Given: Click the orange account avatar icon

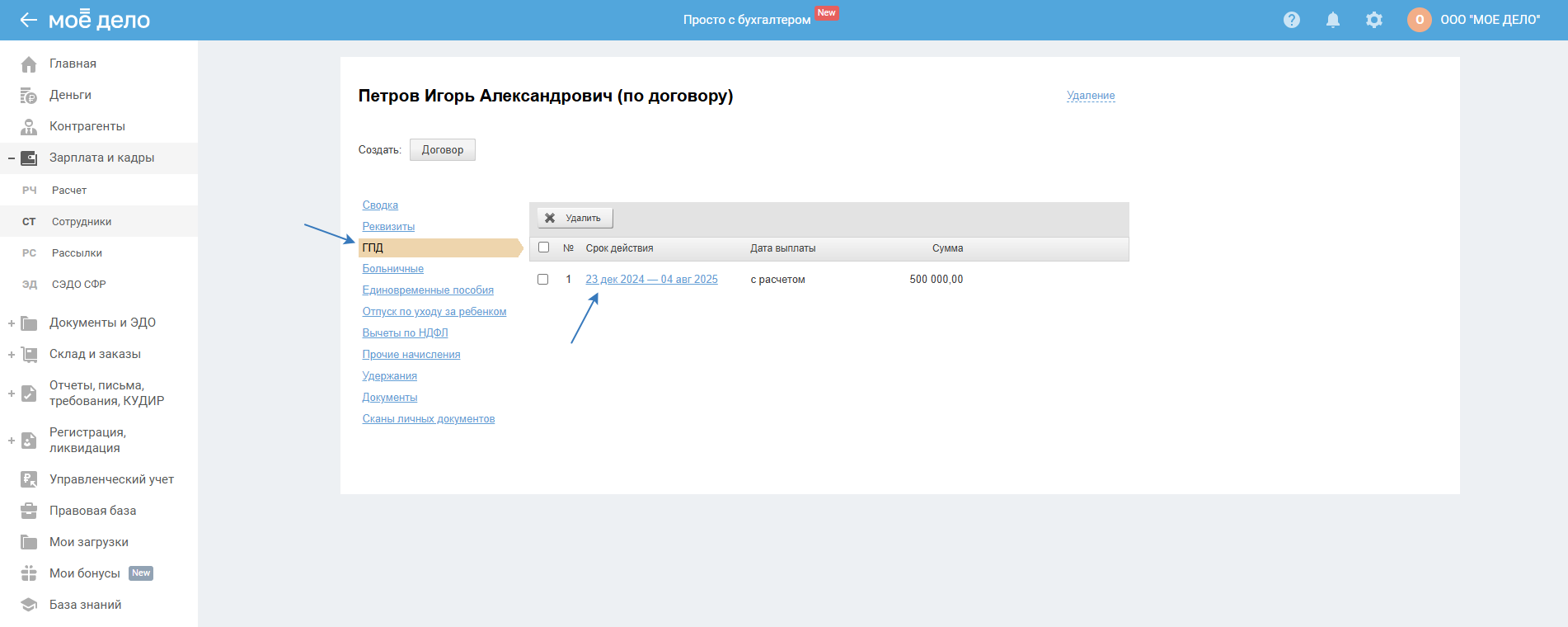Looking at the screenshot, I should click(1420, 20).
